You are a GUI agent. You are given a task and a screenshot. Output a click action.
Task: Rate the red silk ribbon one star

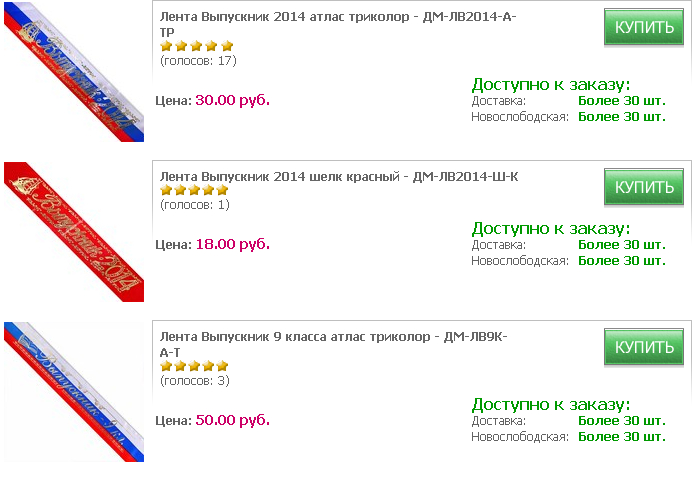point(166,190)
